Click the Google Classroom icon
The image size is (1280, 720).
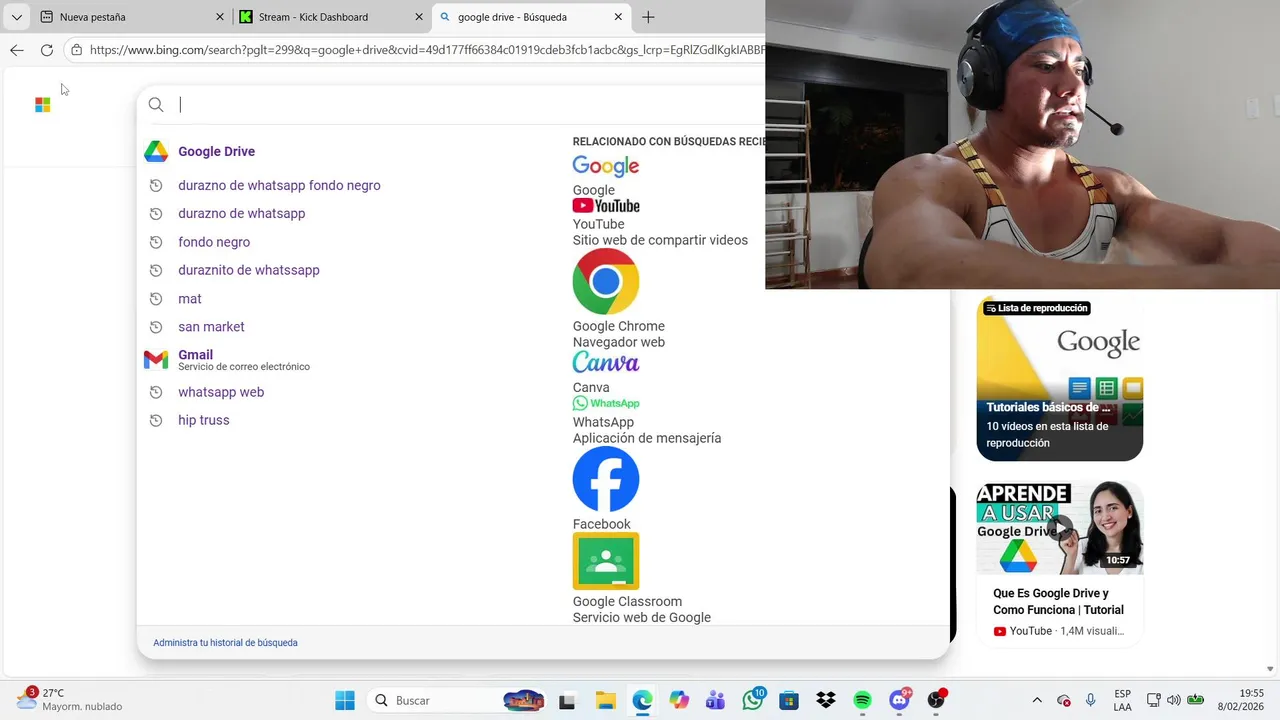606,561
